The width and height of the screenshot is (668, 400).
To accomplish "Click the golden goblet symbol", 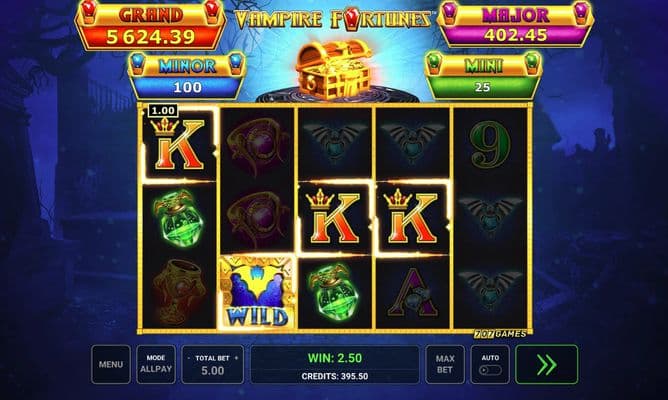I will pos(179,292).
